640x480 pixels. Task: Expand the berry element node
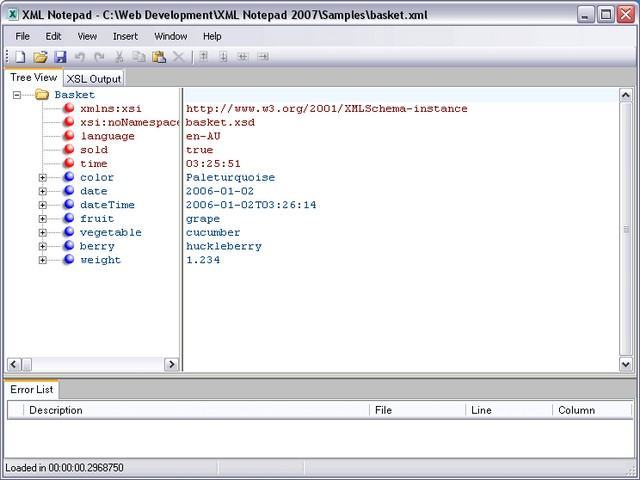coord(42,247)
